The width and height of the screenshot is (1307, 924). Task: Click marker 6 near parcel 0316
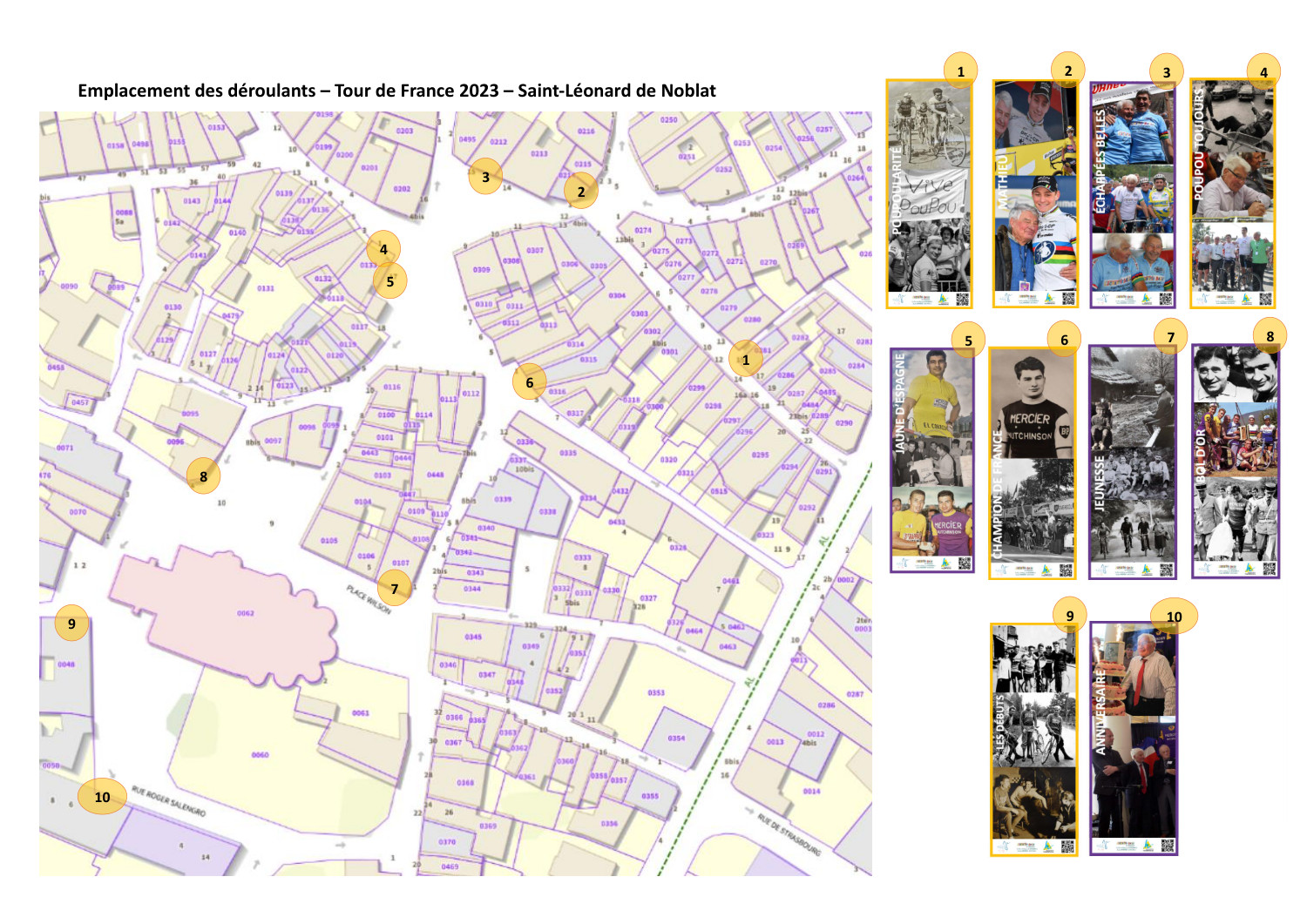(x=530, y=381)
